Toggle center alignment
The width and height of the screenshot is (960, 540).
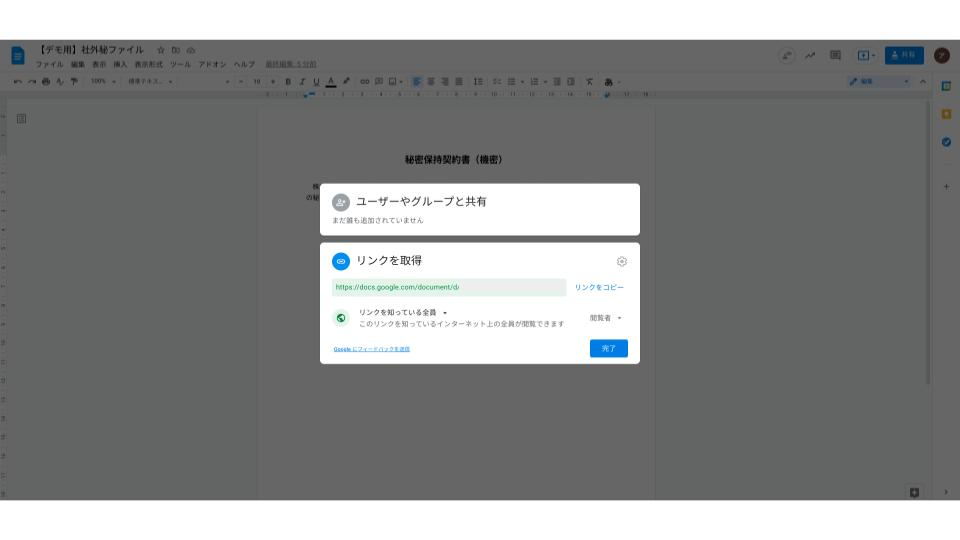click(x=431, y=81)
